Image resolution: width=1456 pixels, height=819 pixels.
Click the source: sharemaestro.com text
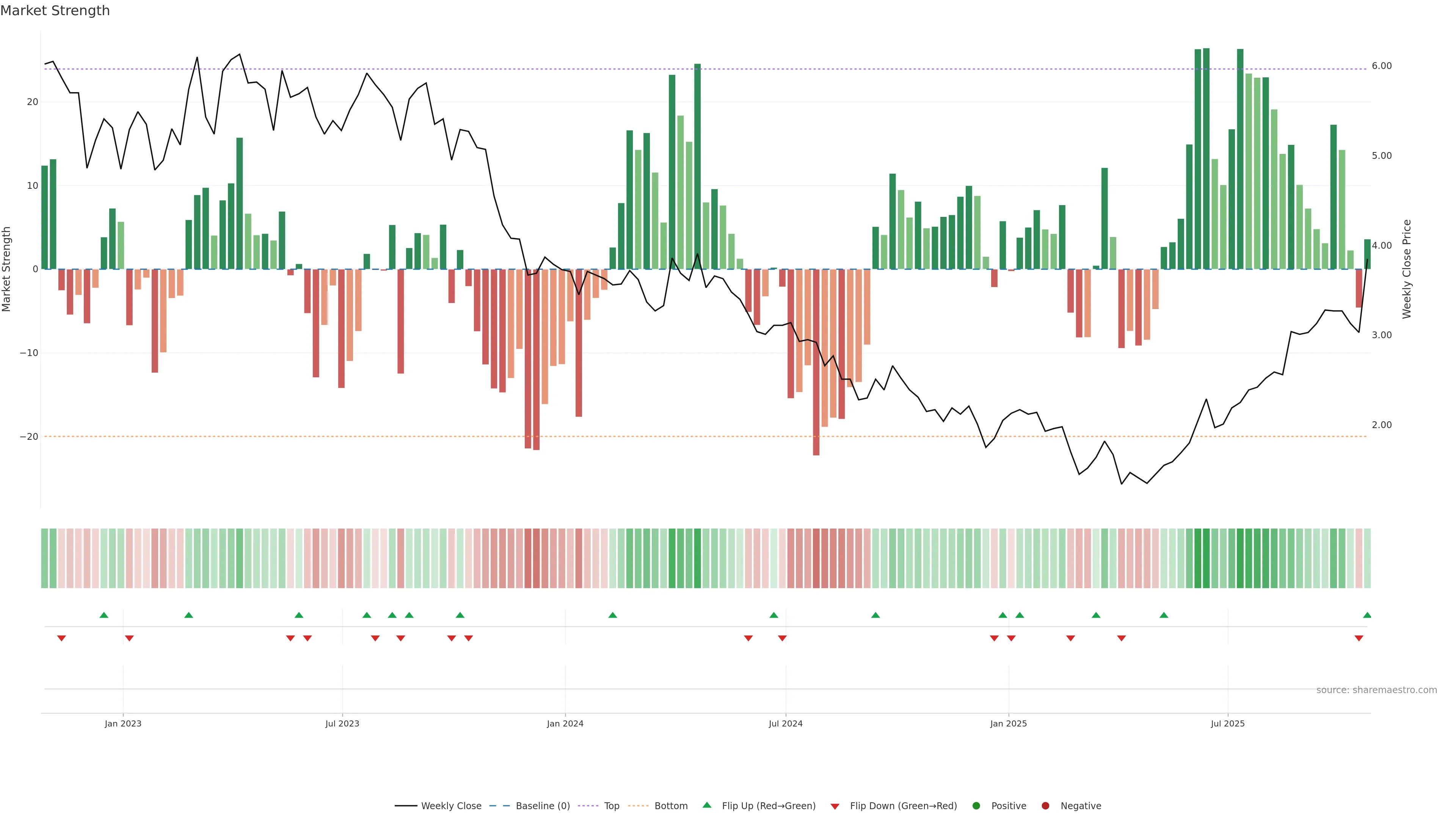[1376, 690]
